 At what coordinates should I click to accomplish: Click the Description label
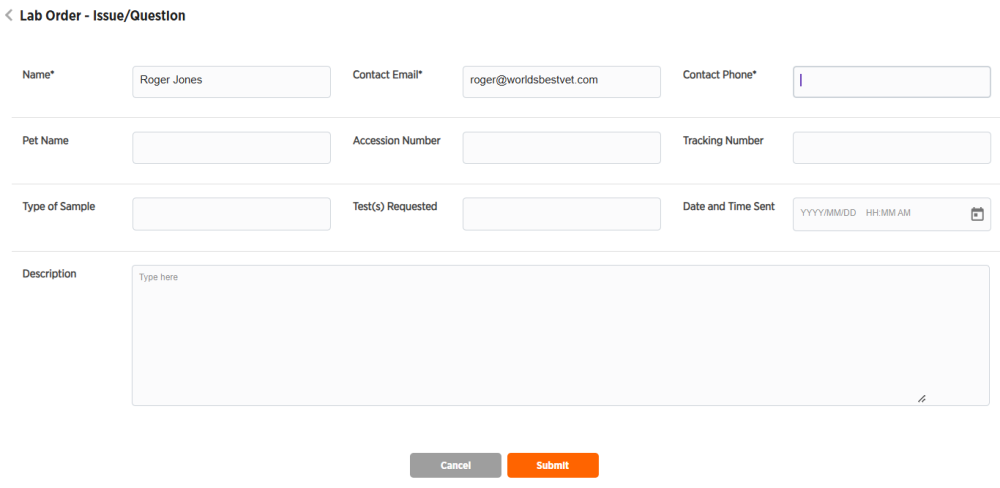tap(49, 274)
